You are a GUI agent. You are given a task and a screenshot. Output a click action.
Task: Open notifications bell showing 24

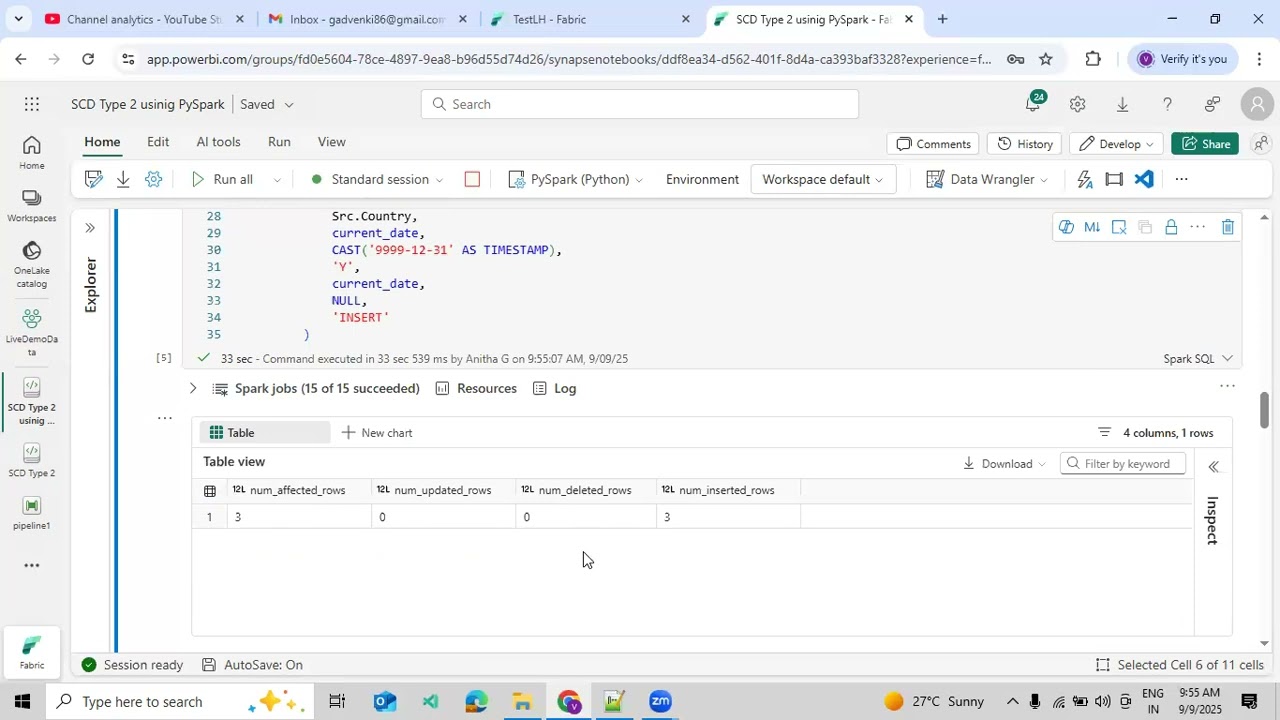pos(1033,103)
